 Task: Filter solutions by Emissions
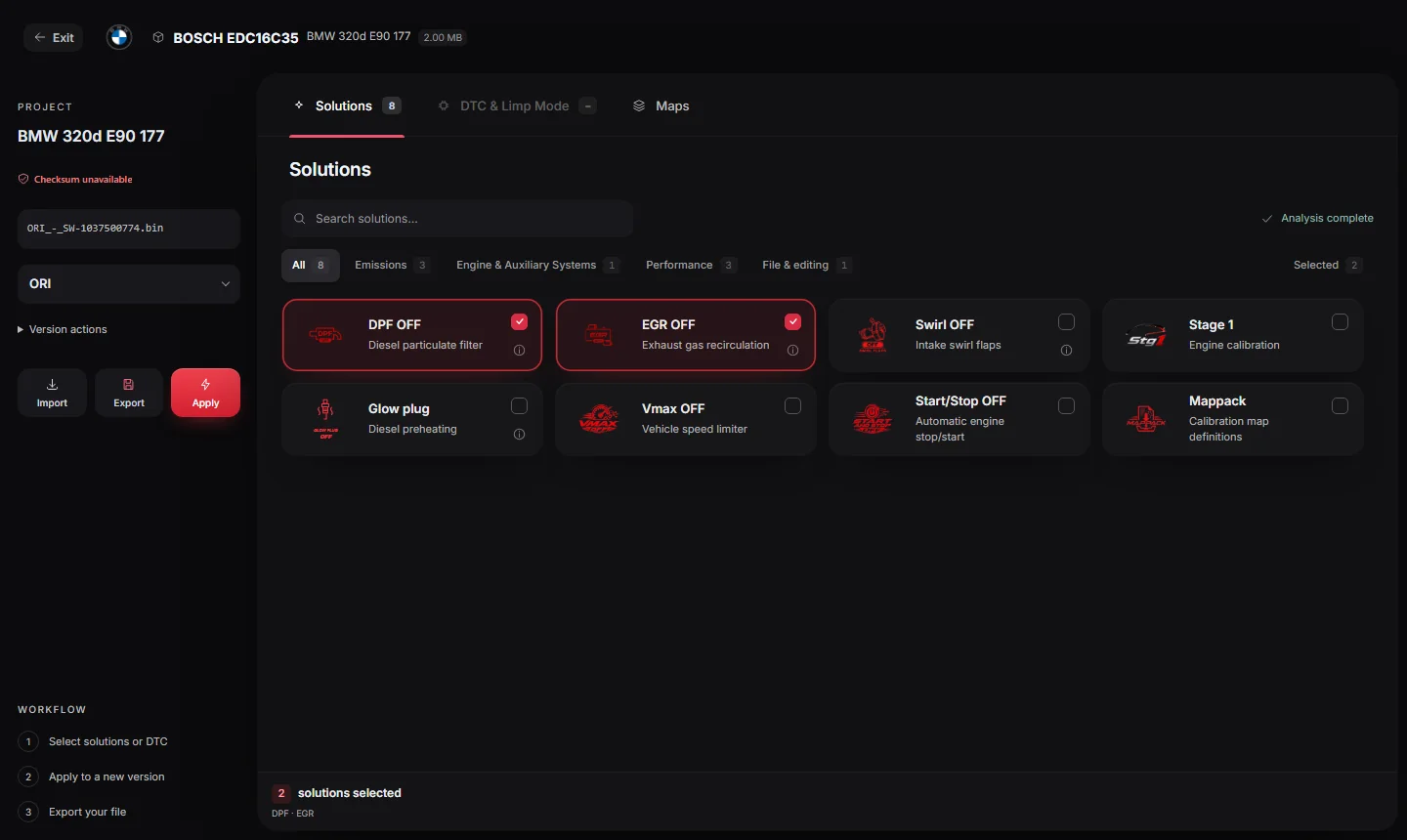(x=392, y=265)
